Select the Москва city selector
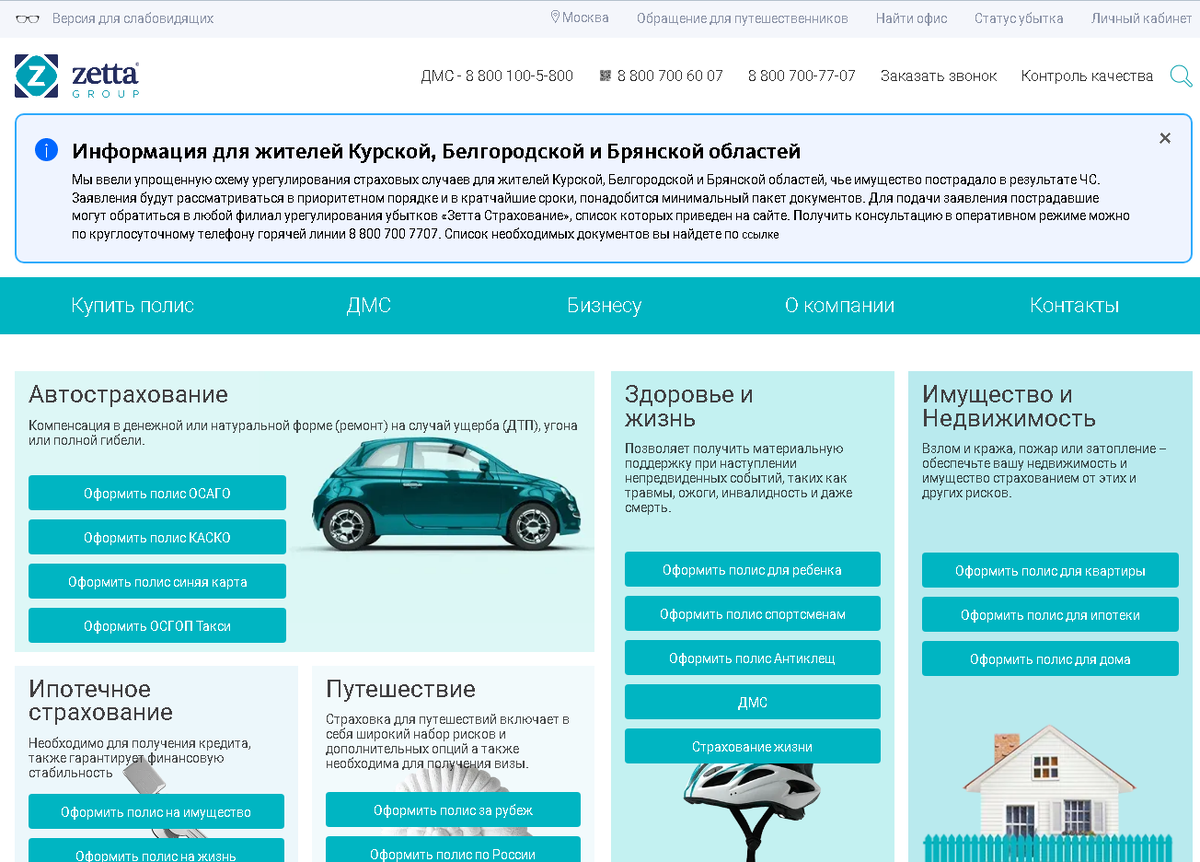Image resolution: width=1200 pixels, height=862 pixels. [585, 17]
